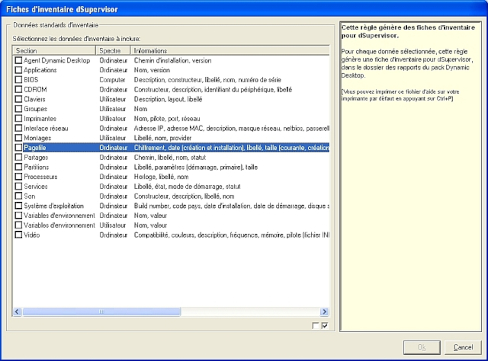Viewport: 488px width, 361px height.
Task: Select the 'Agent Dynamic Desktop' row label
Action: pyautogui.click(x=57, y=60)
